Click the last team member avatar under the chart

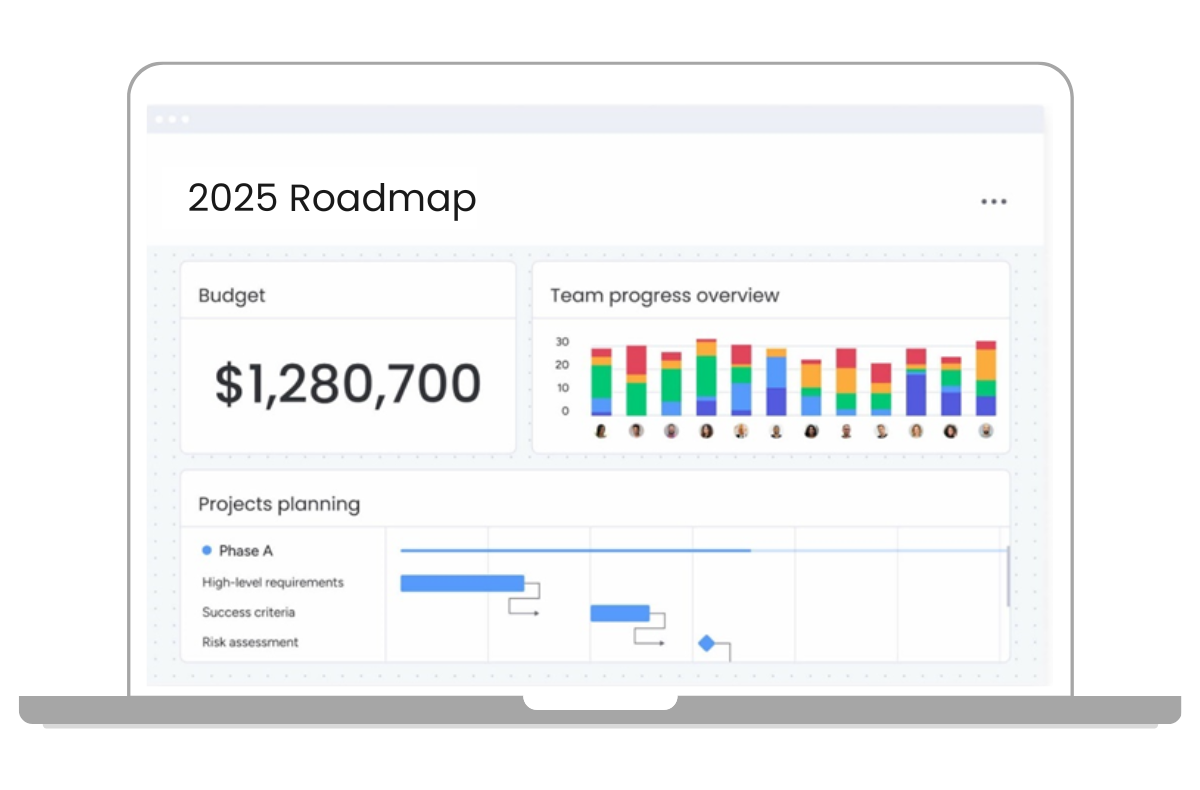tap(986, 431)
